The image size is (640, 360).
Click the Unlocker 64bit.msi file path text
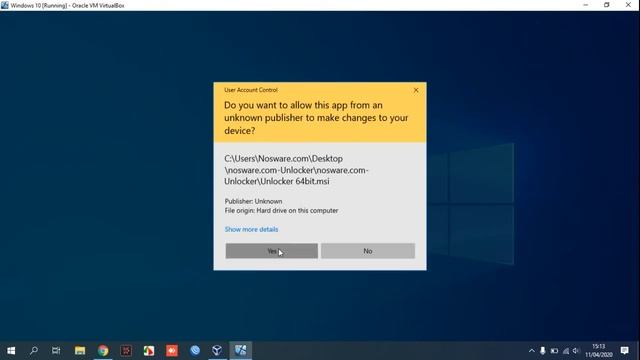click(296, 170)
